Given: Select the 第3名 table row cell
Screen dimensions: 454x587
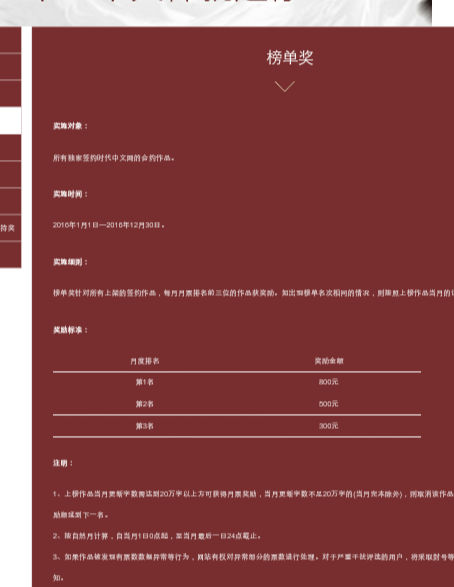Looking at the screenshot, I should point(145,426).
